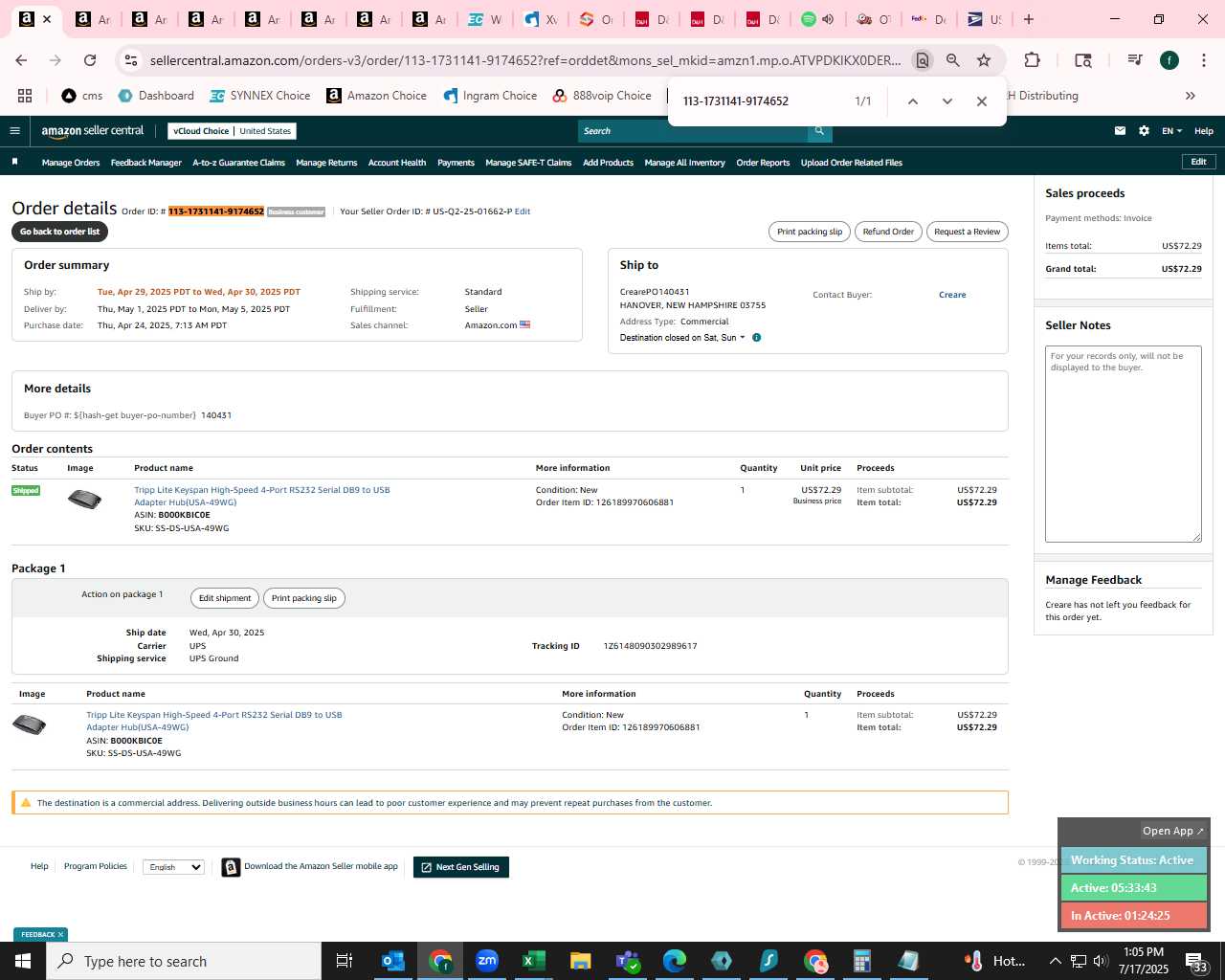The height and width of the screenshot is (980, 1225).
Task: Open the Amazon Choice bookmark
Action: 377,96
